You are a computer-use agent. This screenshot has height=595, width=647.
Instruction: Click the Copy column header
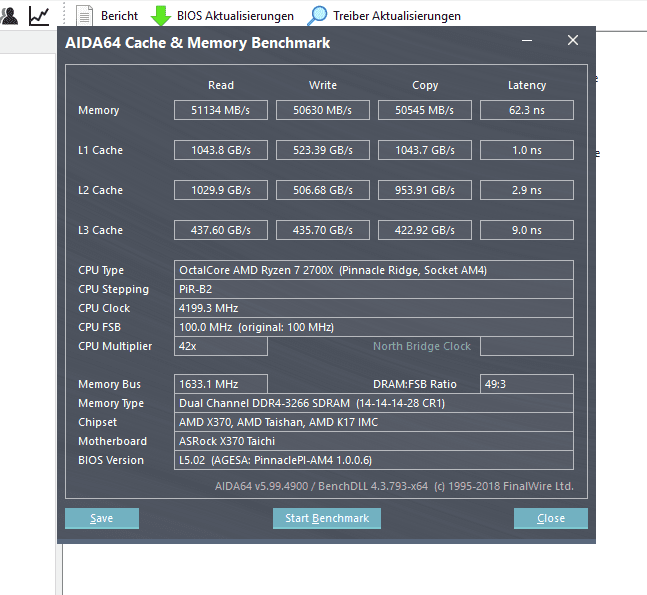pyautogui.click(x=425, y=85)
